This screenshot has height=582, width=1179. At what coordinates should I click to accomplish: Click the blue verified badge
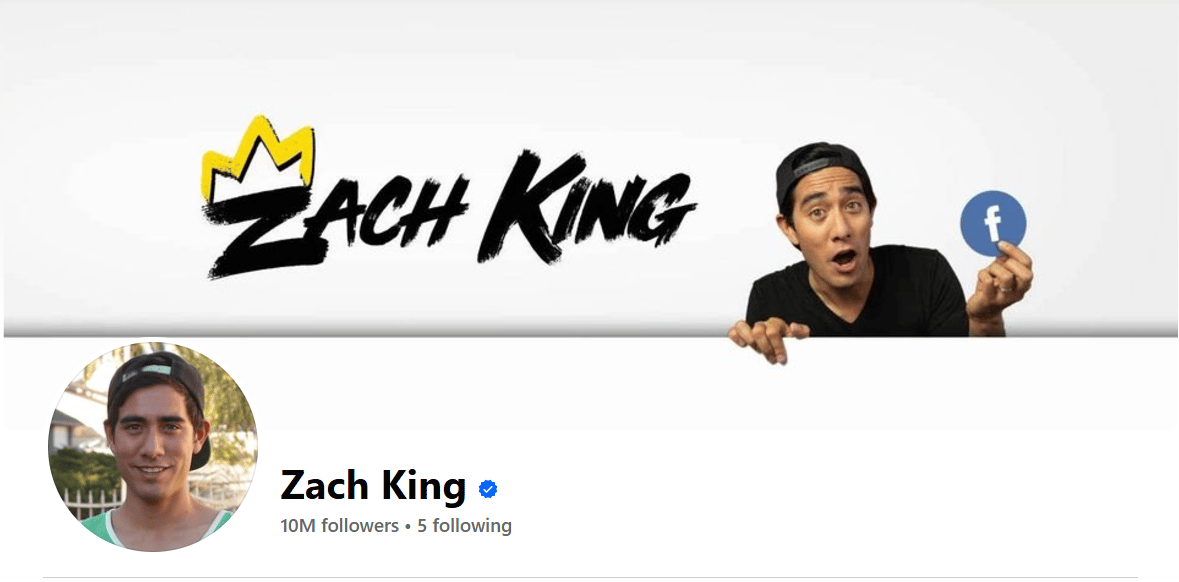[488, 490]
